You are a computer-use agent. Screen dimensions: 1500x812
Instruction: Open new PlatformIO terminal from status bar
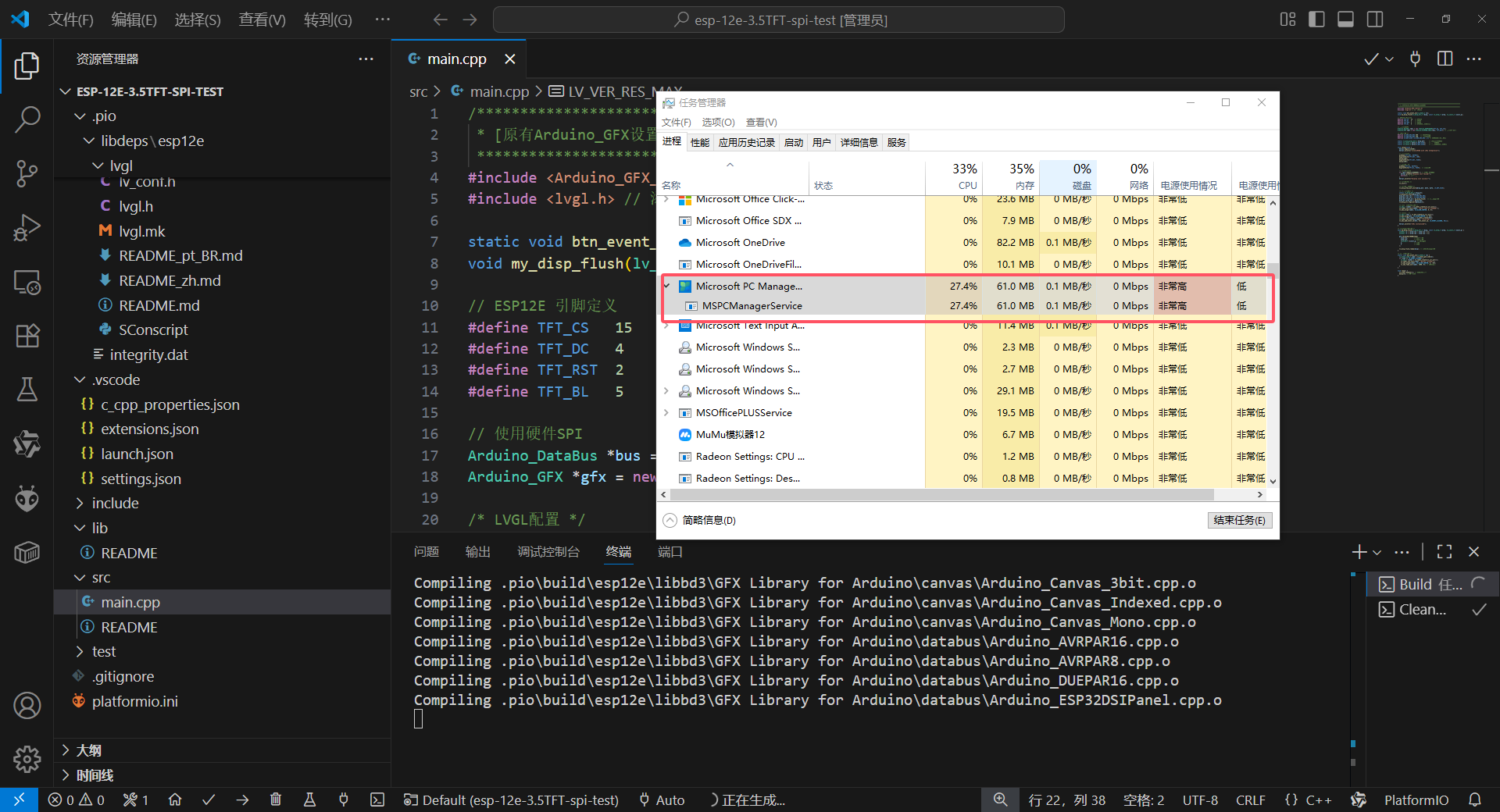377,800
